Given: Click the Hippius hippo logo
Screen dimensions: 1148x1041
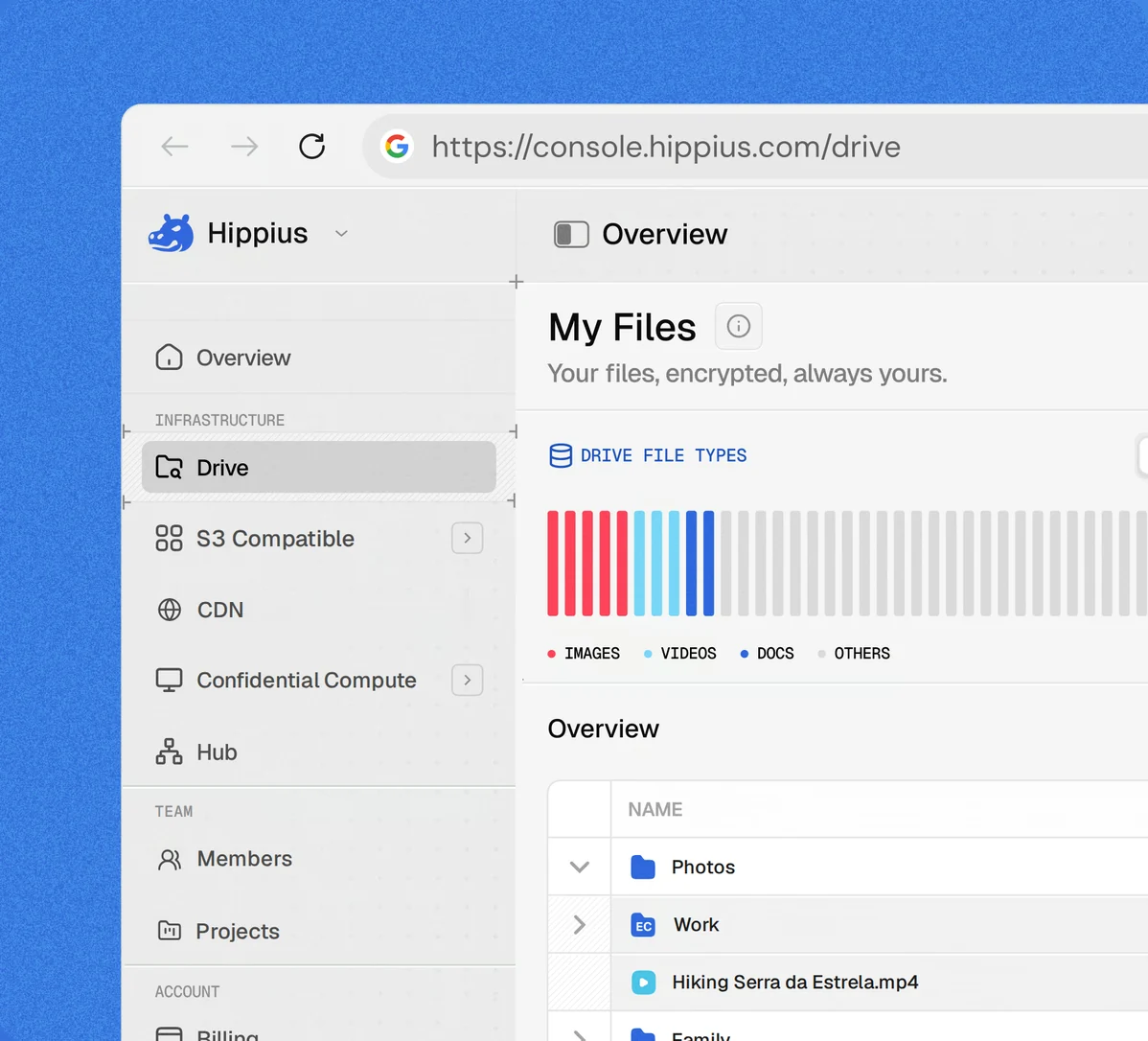Looking at the screenshot, I should coord(172,233).
